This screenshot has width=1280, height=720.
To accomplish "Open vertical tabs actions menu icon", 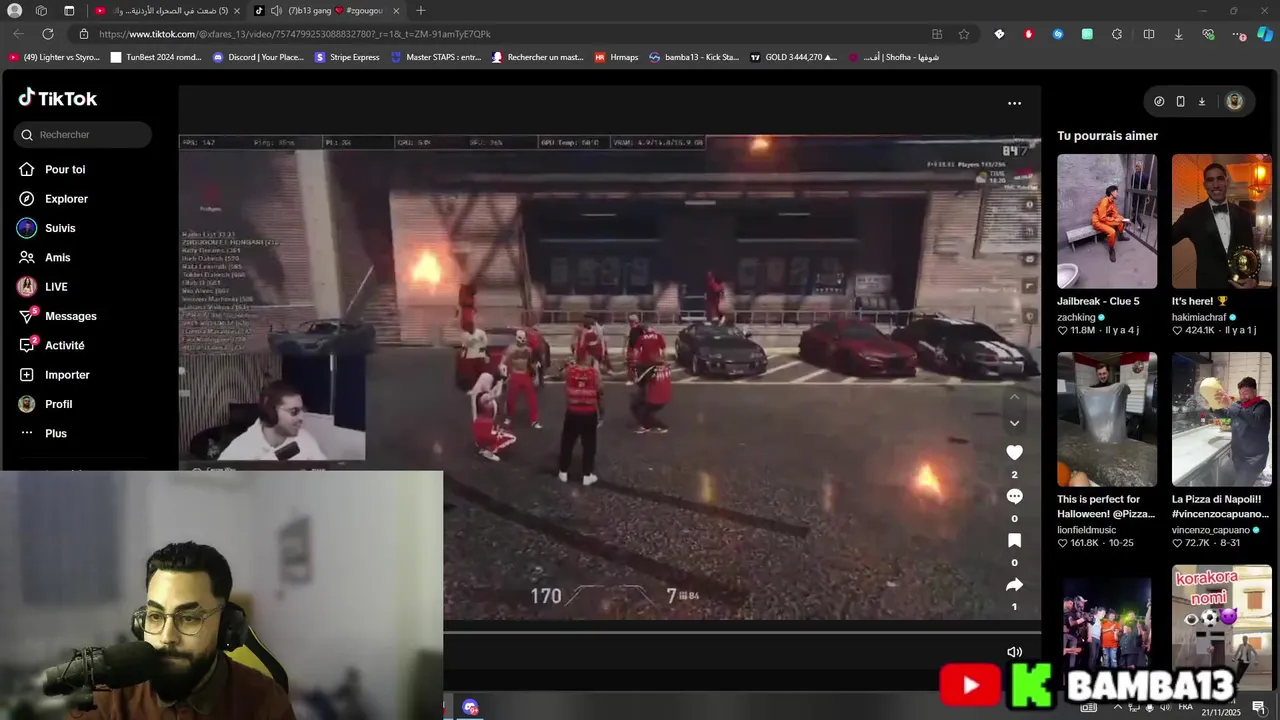I will tap(69, 10).
